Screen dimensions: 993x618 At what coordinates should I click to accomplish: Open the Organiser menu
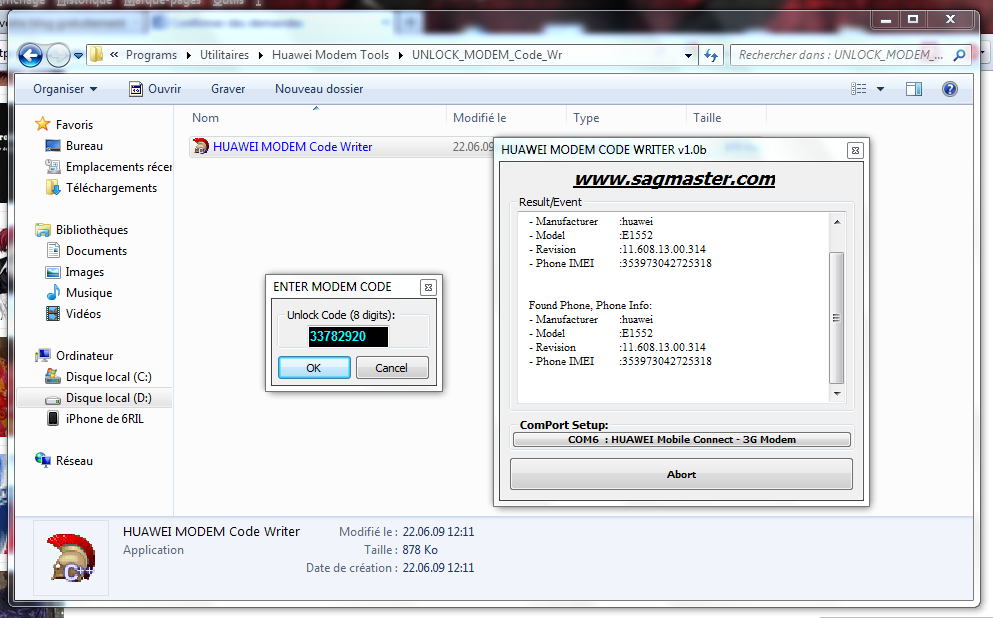[65, 89]
